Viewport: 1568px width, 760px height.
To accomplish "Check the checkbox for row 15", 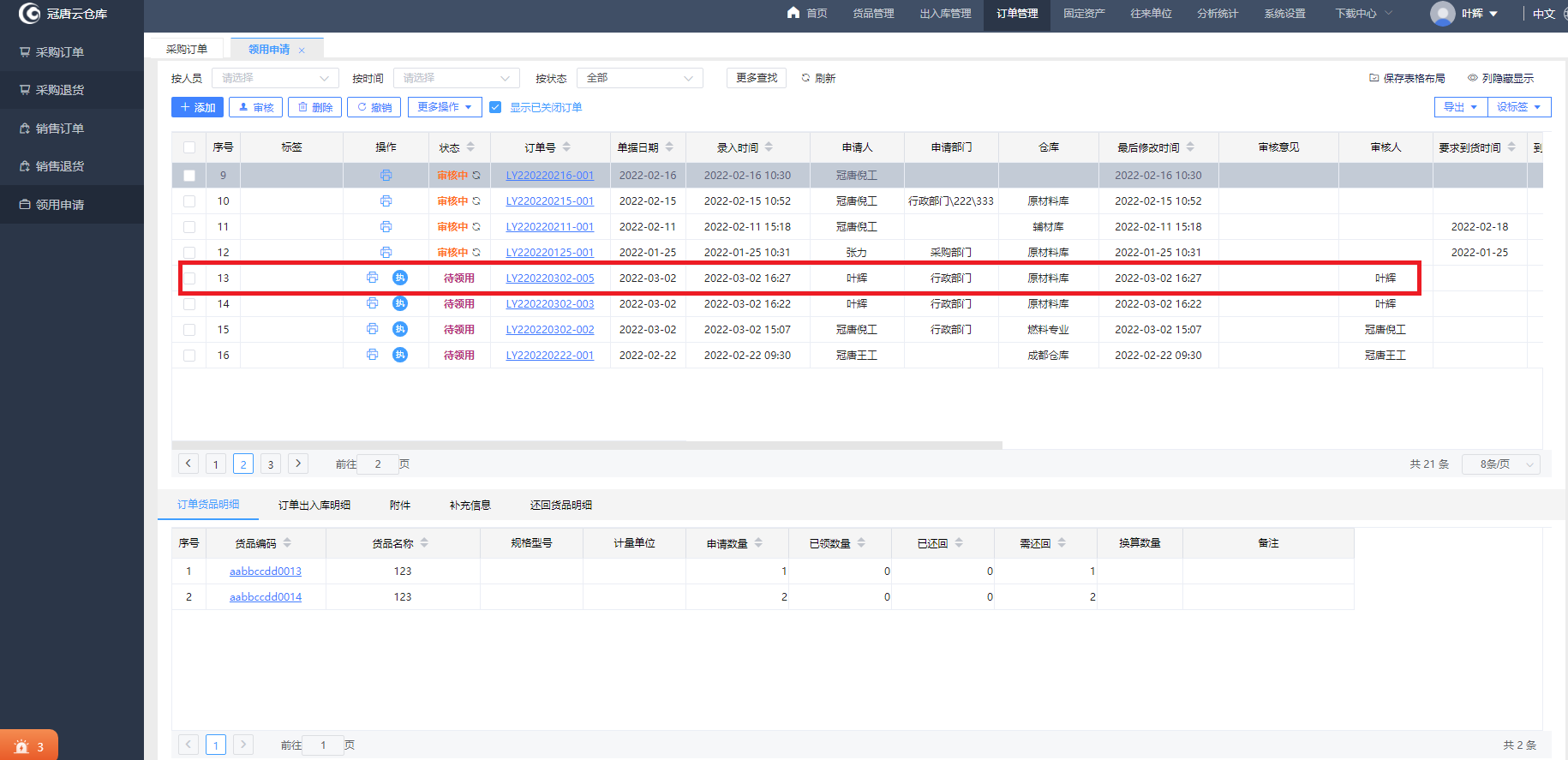I will [189, 330].
